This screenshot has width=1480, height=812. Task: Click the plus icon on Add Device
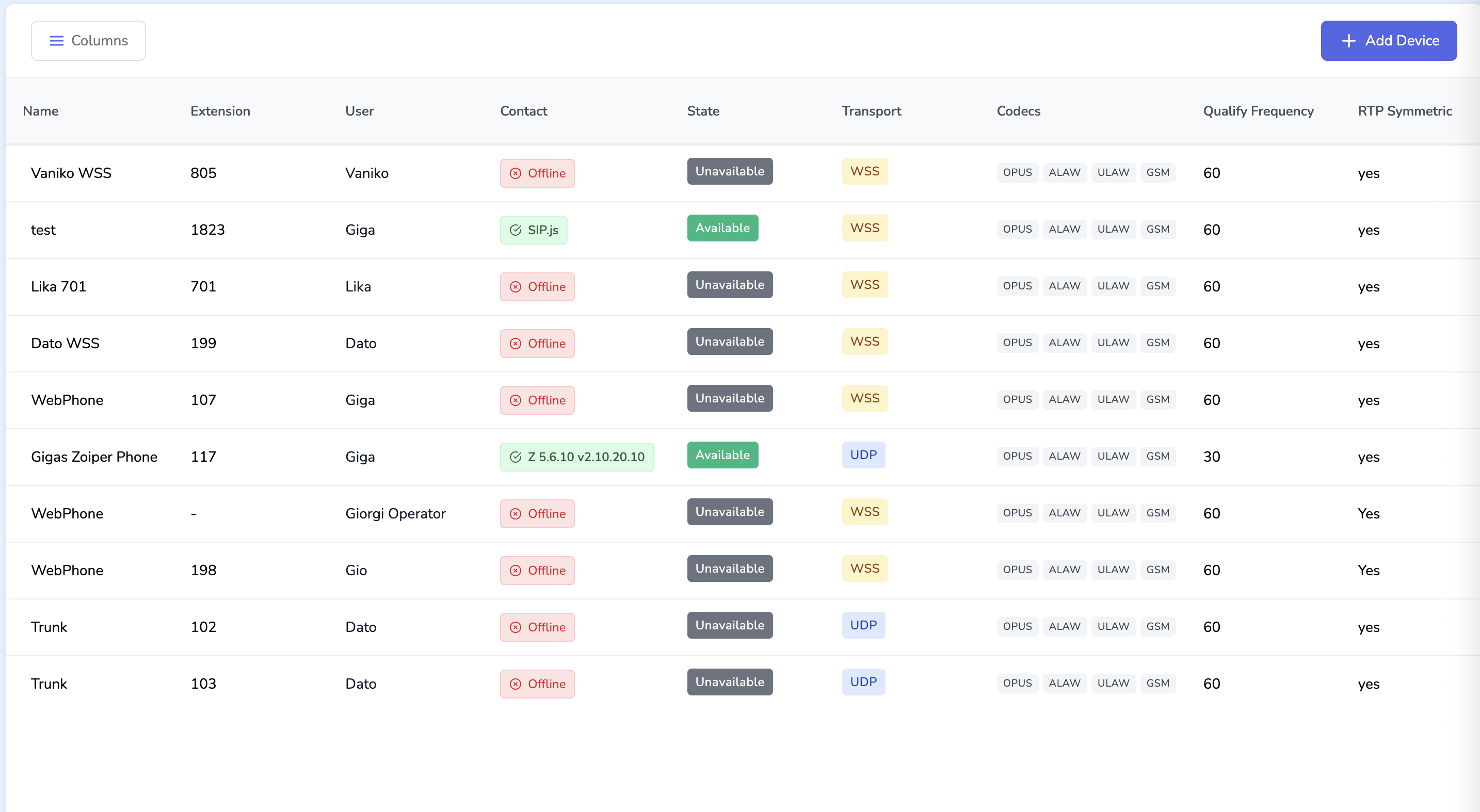[1348, 41]
